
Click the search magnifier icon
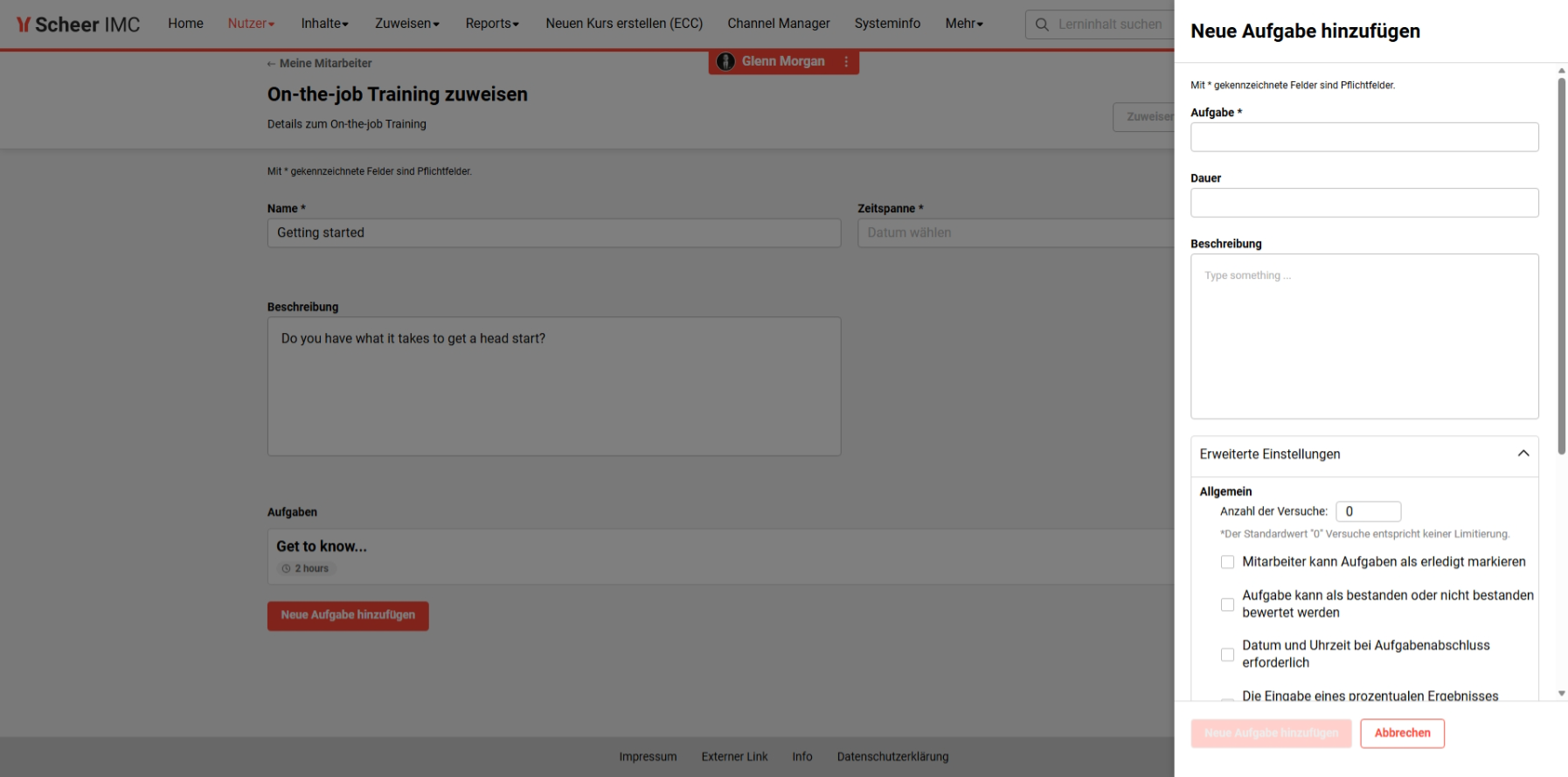(1042, 24)
